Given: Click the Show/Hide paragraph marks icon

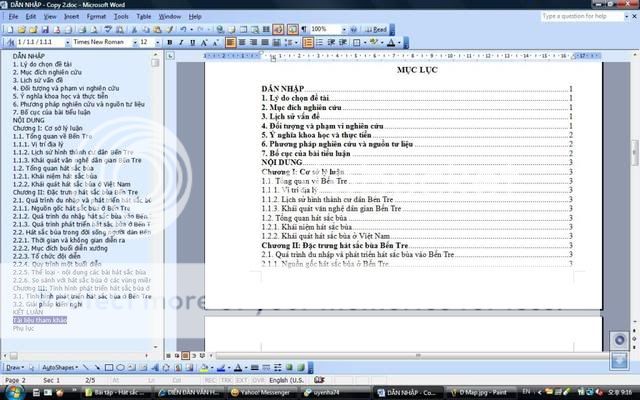Looking at the screenshot, I should pos(305,30).
